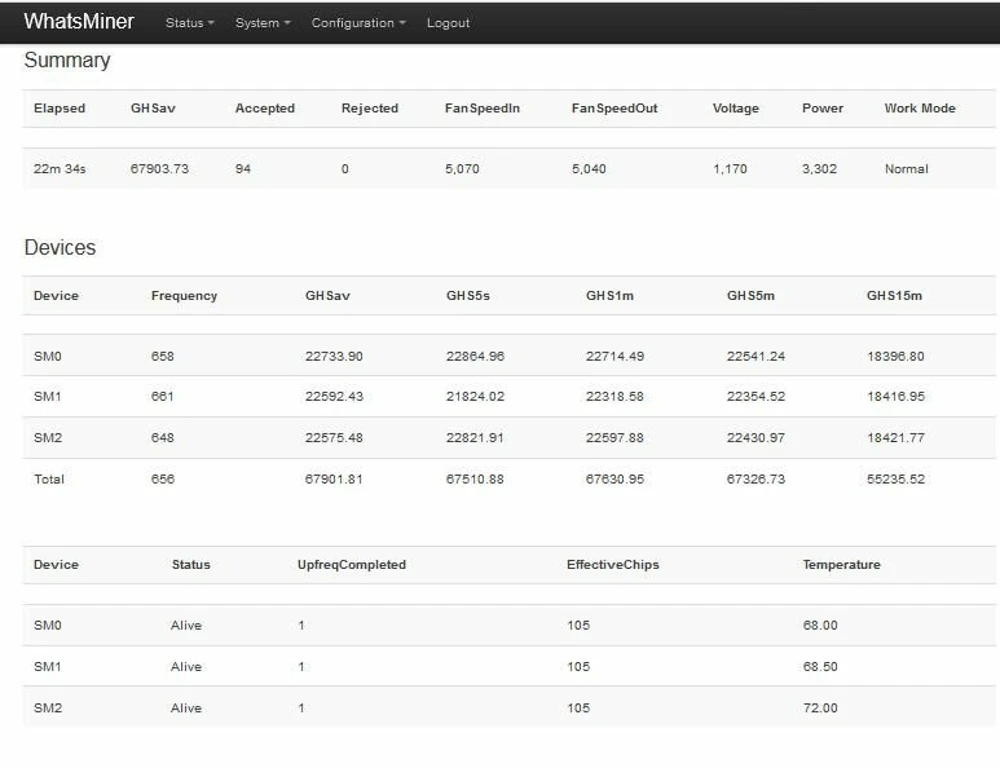Image resolution: width=1000 pixels, height=768 pixels.
Task: Open the Configuration dropdown menu
Action: (358, 23)
